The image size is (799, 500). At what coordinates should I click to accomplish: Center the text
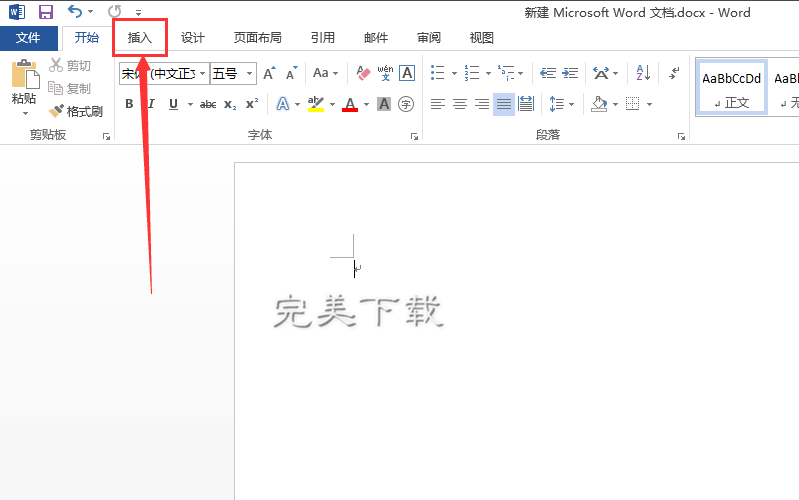pos(460,104)
